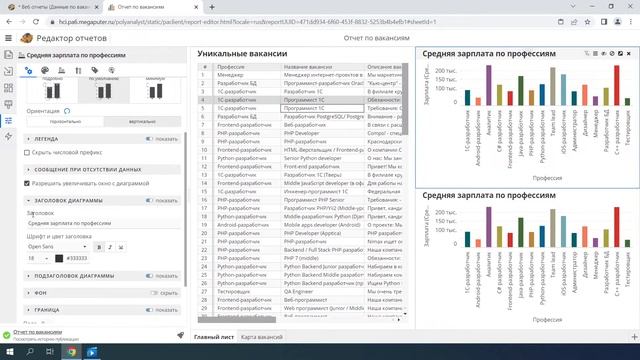Toggle the Фон hide switch
The width and height of the screenshot is (640, 360).
[x=154, y=293]
